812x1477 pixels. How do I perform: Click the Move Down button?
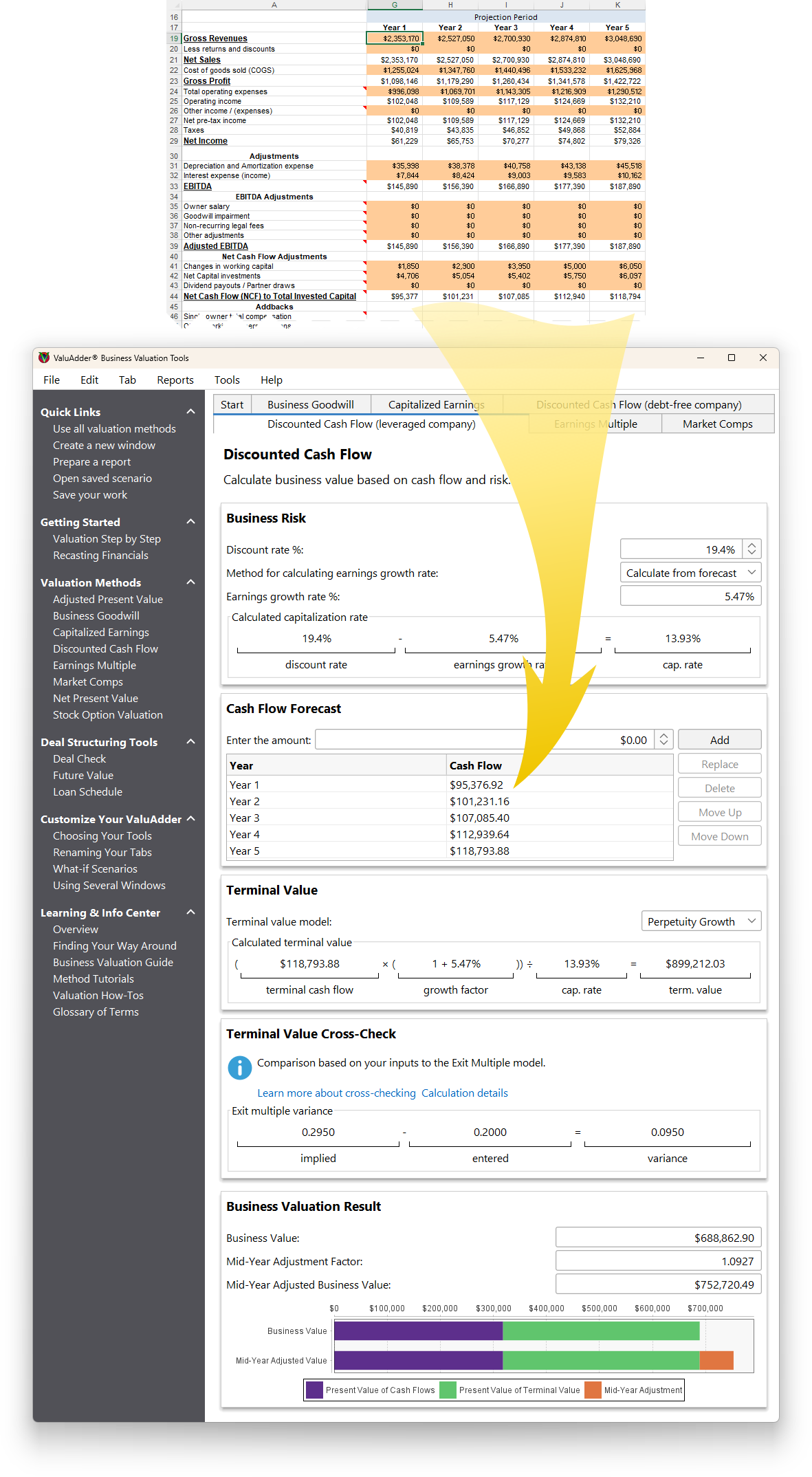(720, 836)
